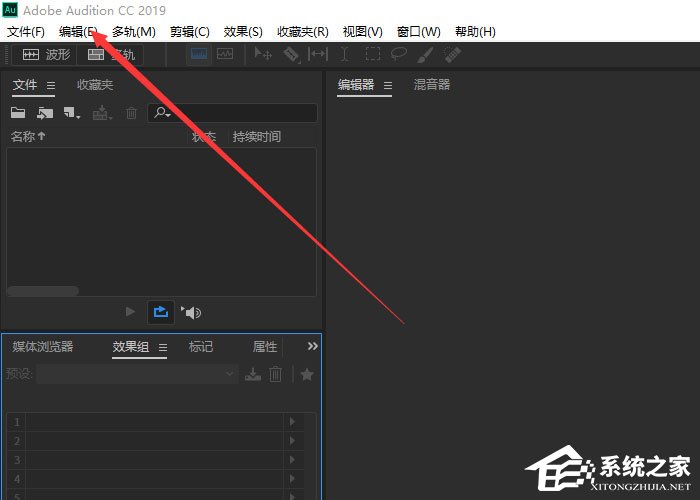Image resolution: width=700 pixels, height=500 pixels.
Task: Switch to the 编辑器 panel tab
Action: (355, 85)
